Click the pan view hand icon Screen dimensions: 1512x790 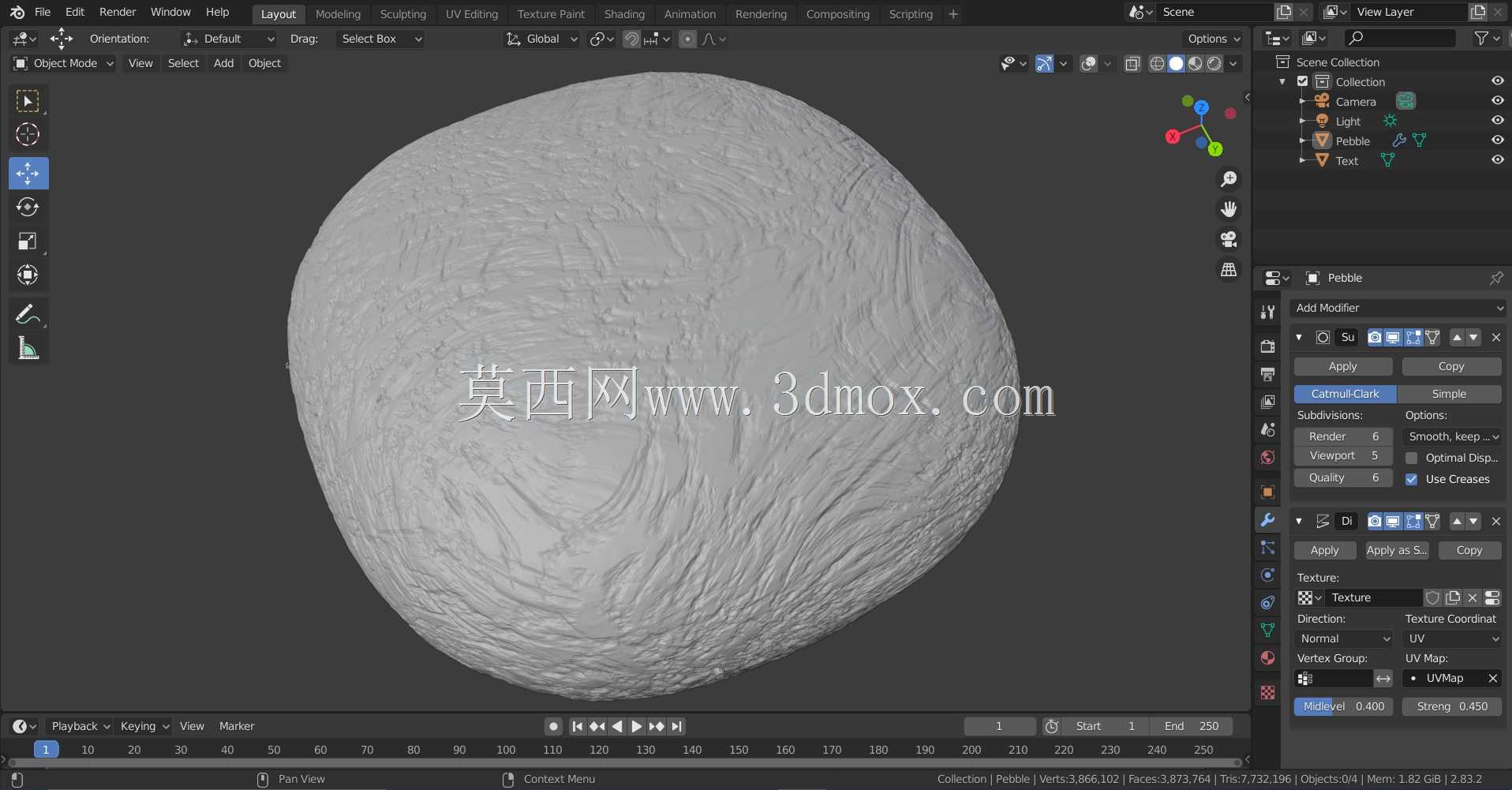pos(1229,209)
